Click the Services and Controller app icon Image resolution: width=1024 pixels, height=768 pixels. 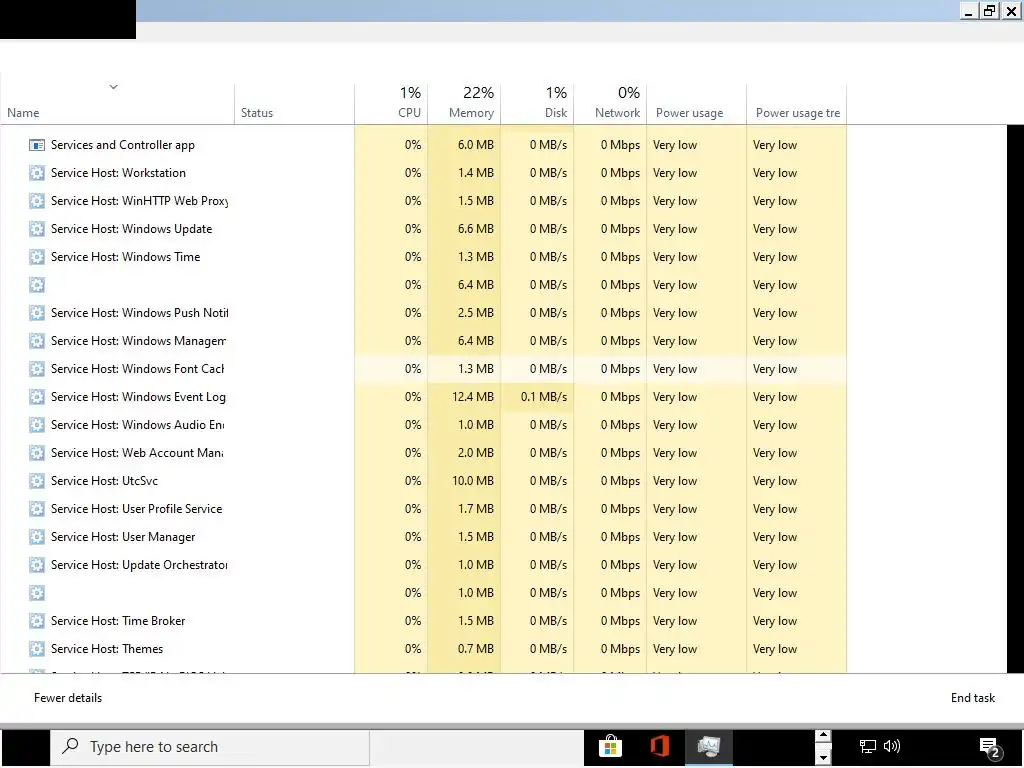pos(37,145)
